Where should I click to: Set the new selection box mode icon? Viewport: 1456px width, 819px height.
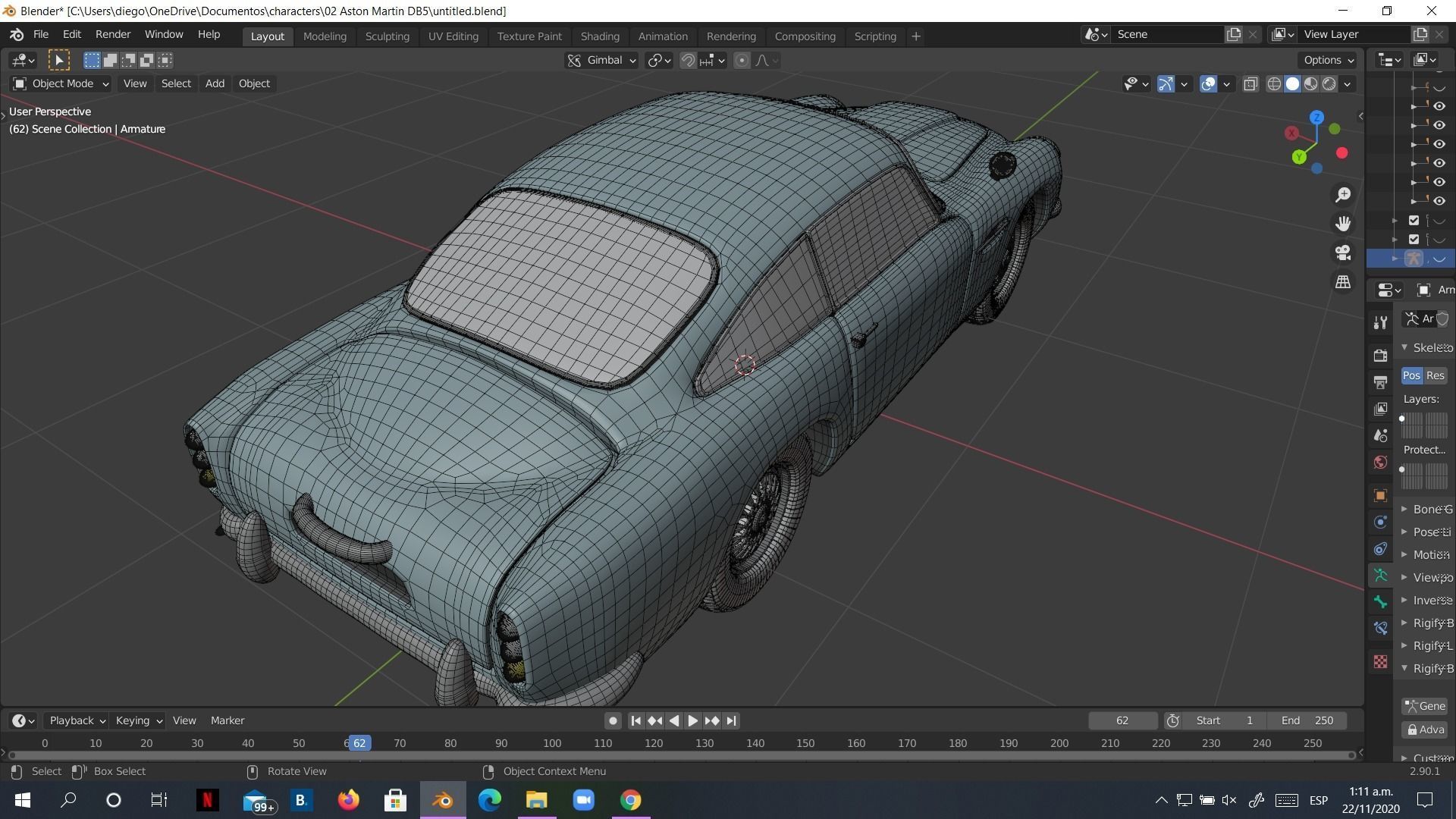tap(92, 60)
